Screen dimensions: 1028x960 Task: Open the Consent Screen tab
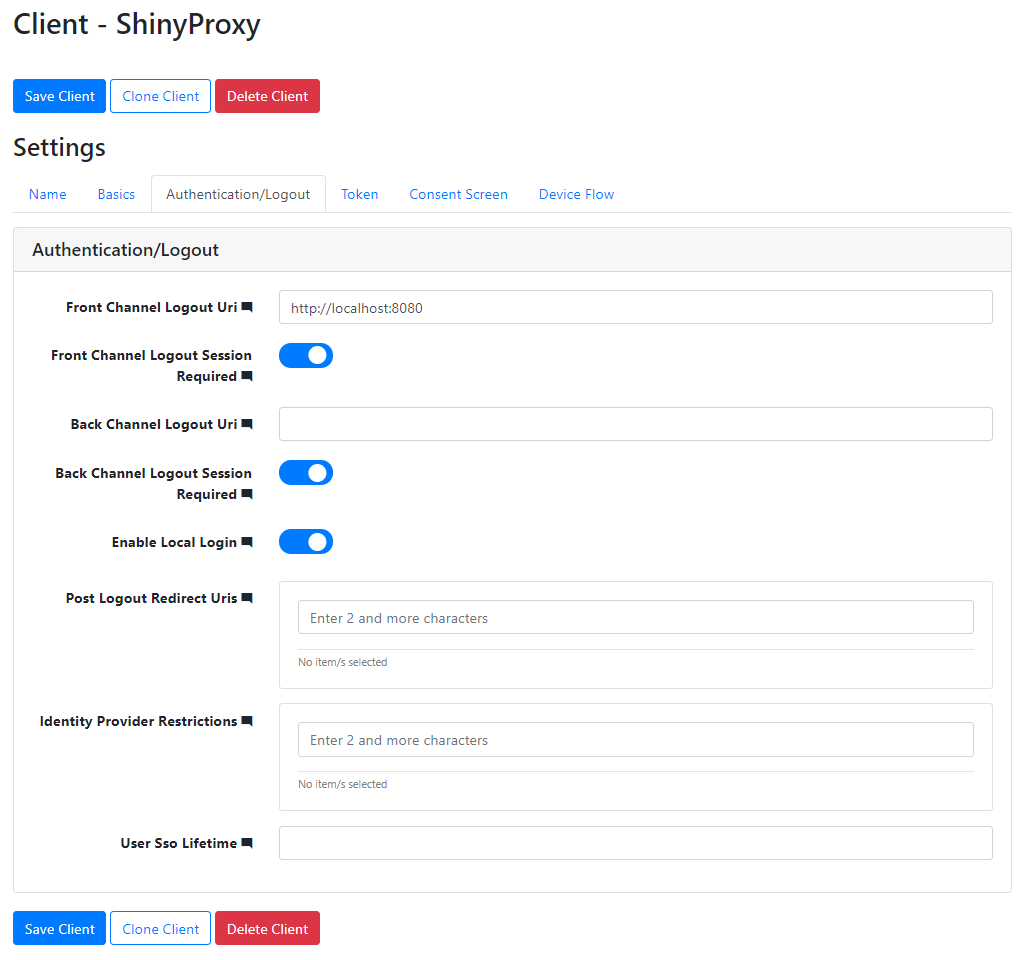pos(458,194)
